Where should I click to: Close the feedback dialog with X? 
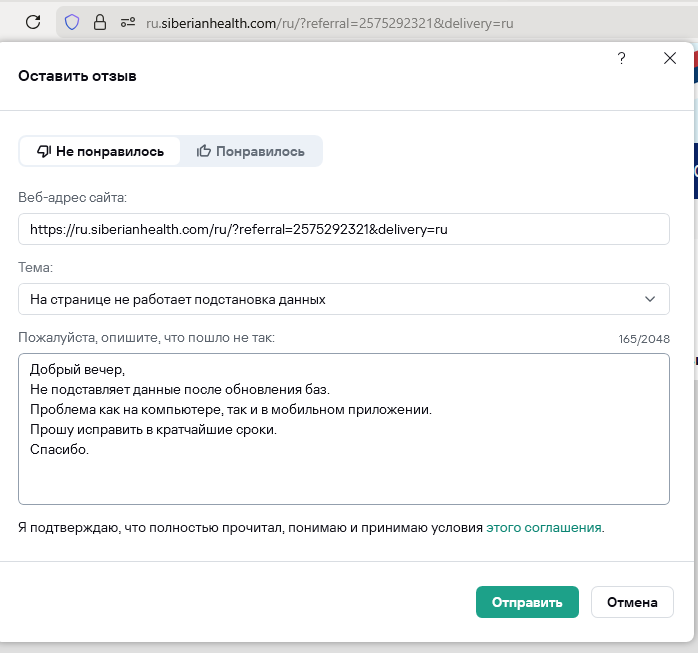(x=670, y=59)
